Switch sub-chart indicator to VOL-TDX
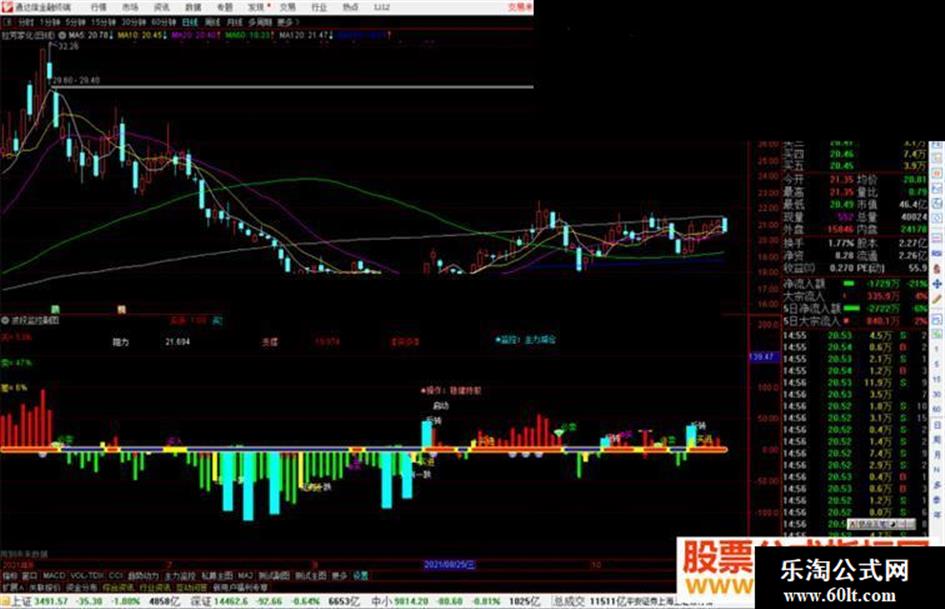Viewport: 945px width, 609px height. (87, 576)
